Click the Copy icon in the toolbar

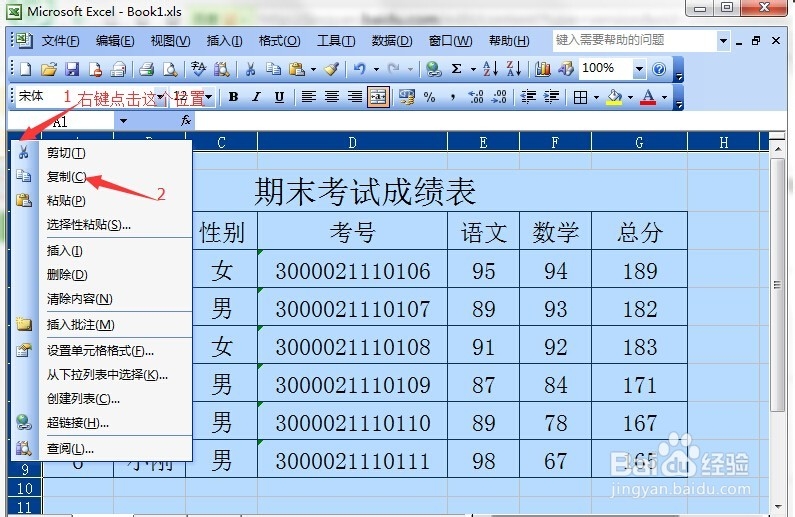[273, 69]
